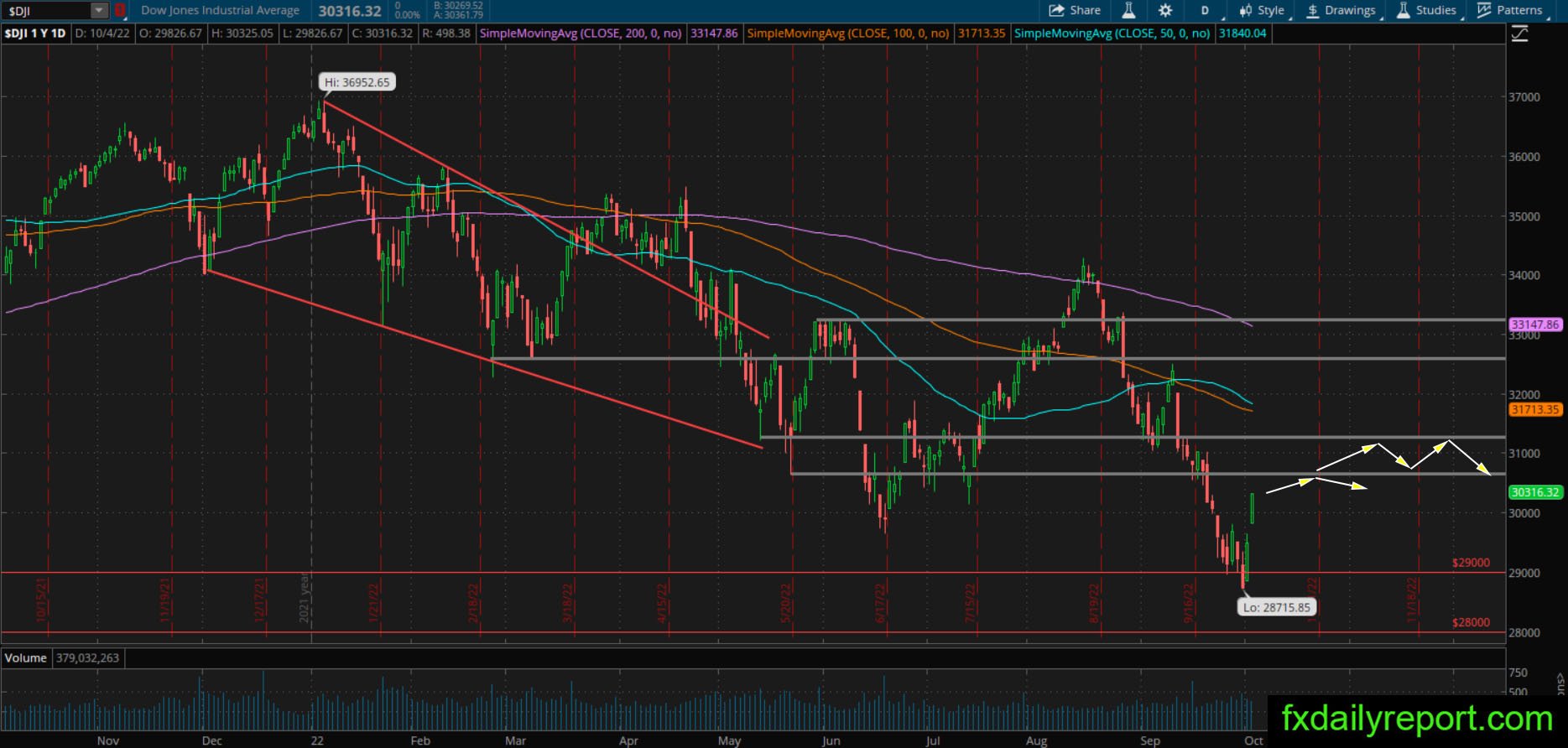1568x748 pixels.
Task: Open chart settings gear icon
Action: click(1165, 10)
